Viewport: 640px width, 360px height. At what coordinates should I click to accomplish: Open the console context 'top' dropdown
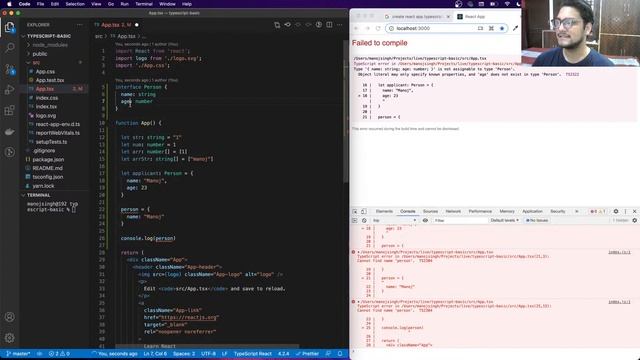pyautogui.click(x=394, y=220)
